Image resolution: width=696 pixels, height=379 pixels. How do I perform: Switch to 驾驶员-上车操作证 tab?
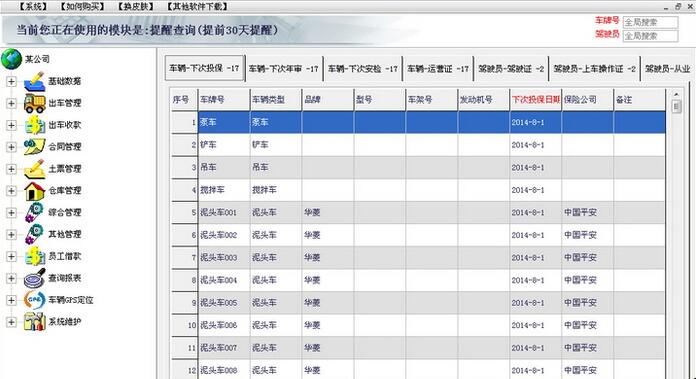[594, 69]
